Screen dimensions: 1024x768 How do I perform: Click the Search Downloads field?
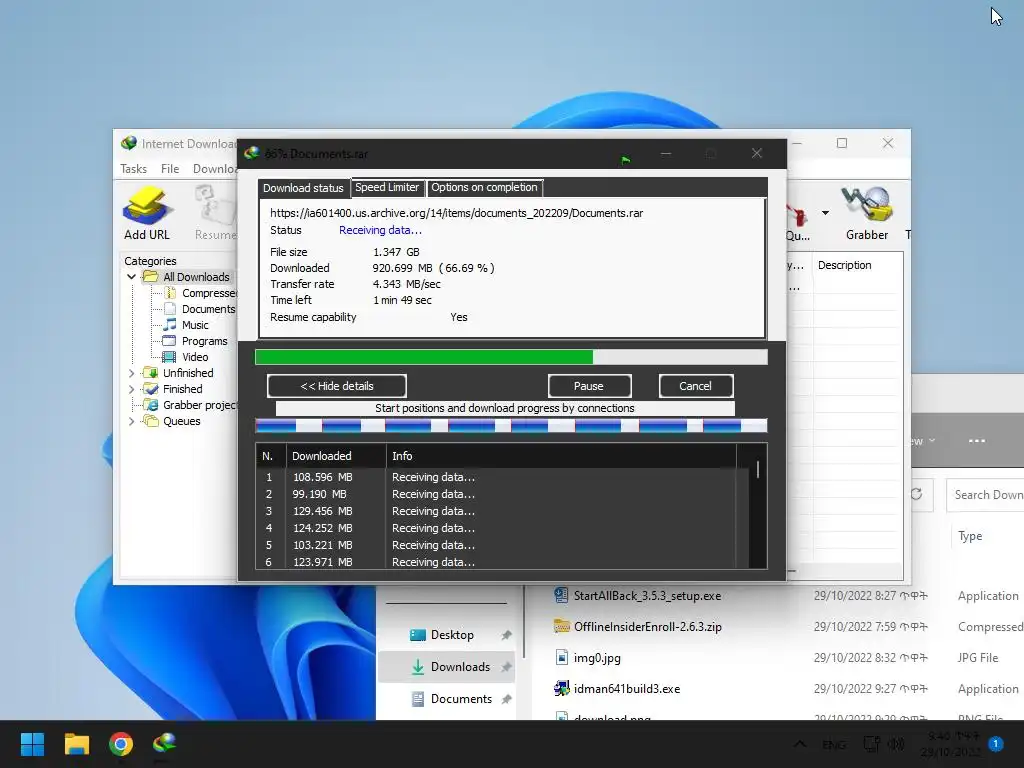(x=985, y=495)
